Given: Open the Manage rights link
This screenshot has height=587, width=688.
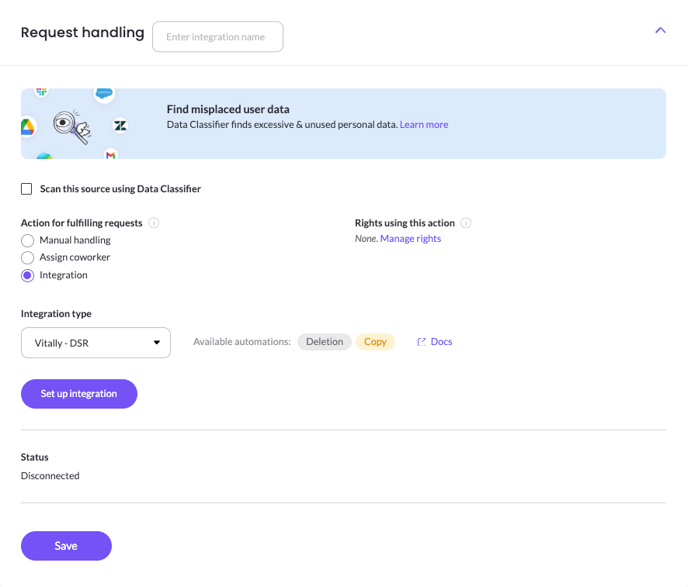Looking at the screenshot, I should point(411,239).
